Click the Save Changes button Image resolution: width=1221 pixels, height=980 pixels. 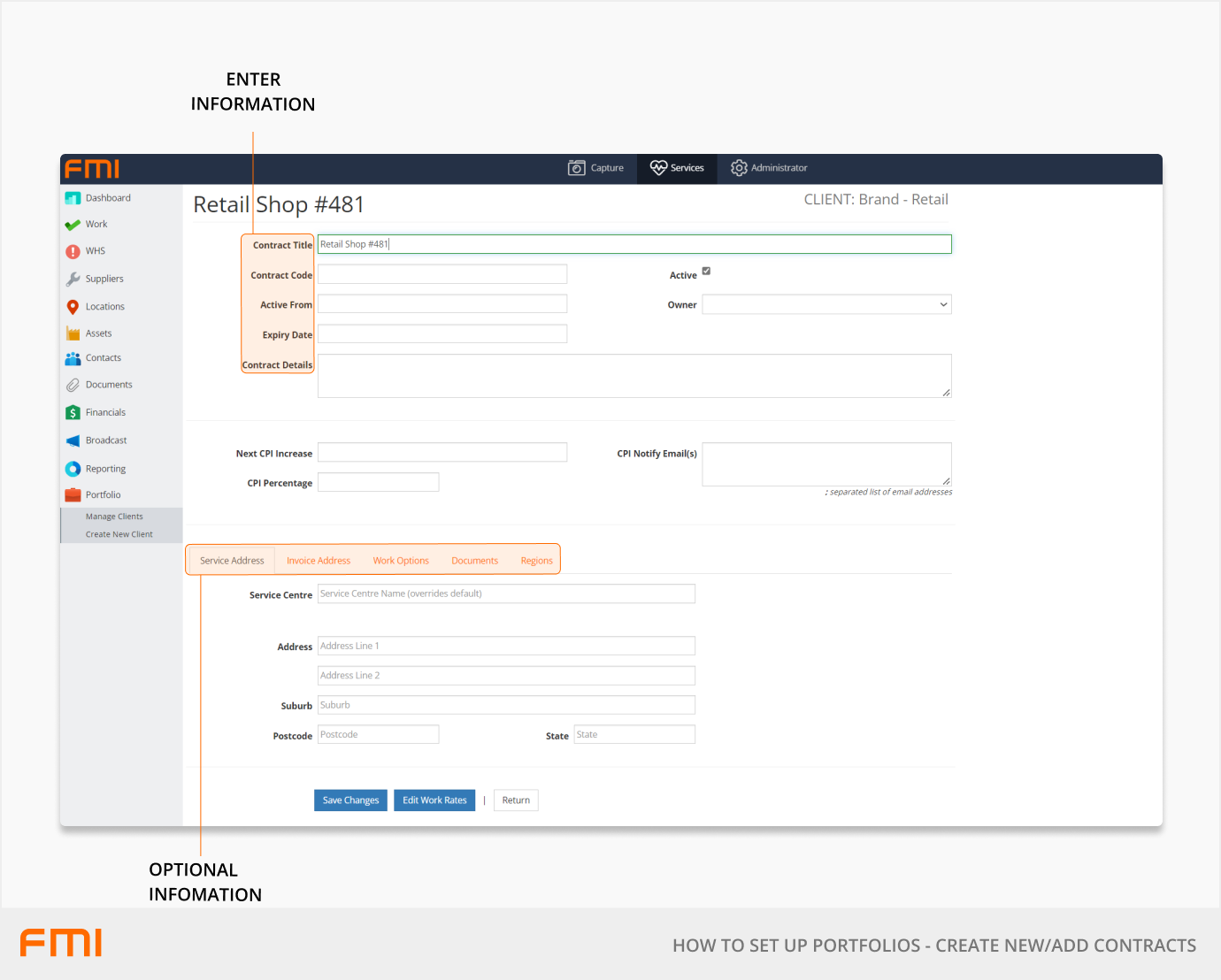click(x=350, y=800)
